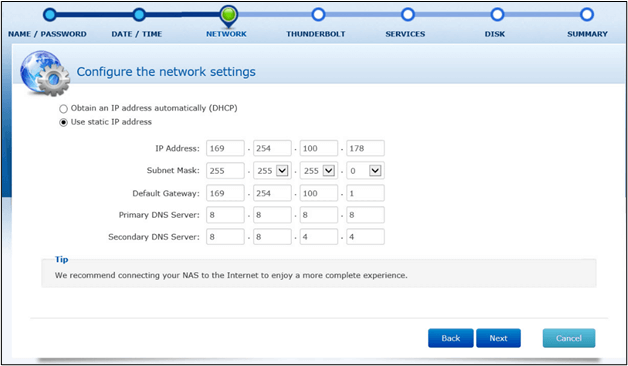This screenshot has height=366, width=628.
Task: Click the Date / Time step circle
Action: tap(139, 15)
